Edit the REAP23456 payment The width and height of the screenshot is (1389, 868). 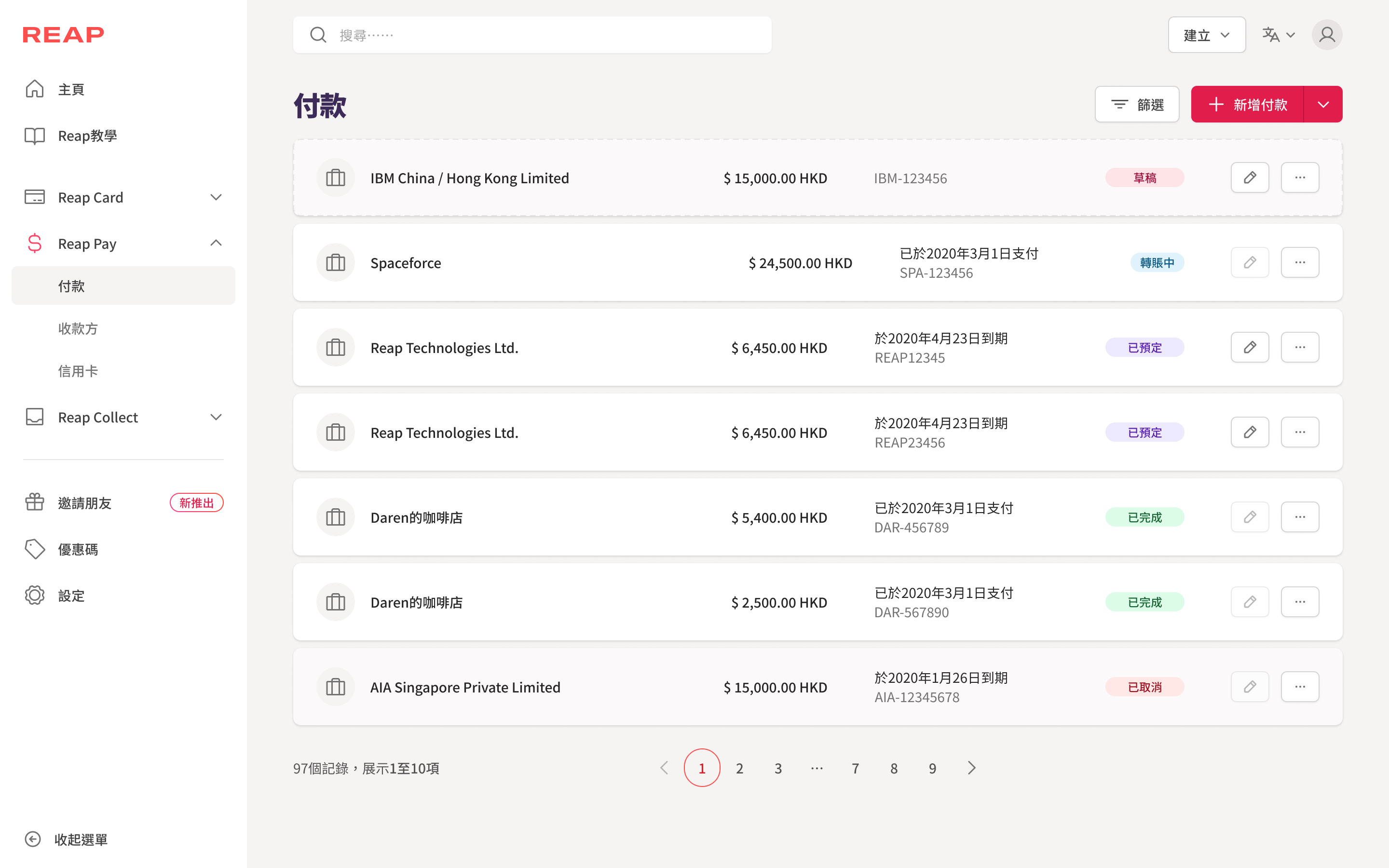[1250, 432]
